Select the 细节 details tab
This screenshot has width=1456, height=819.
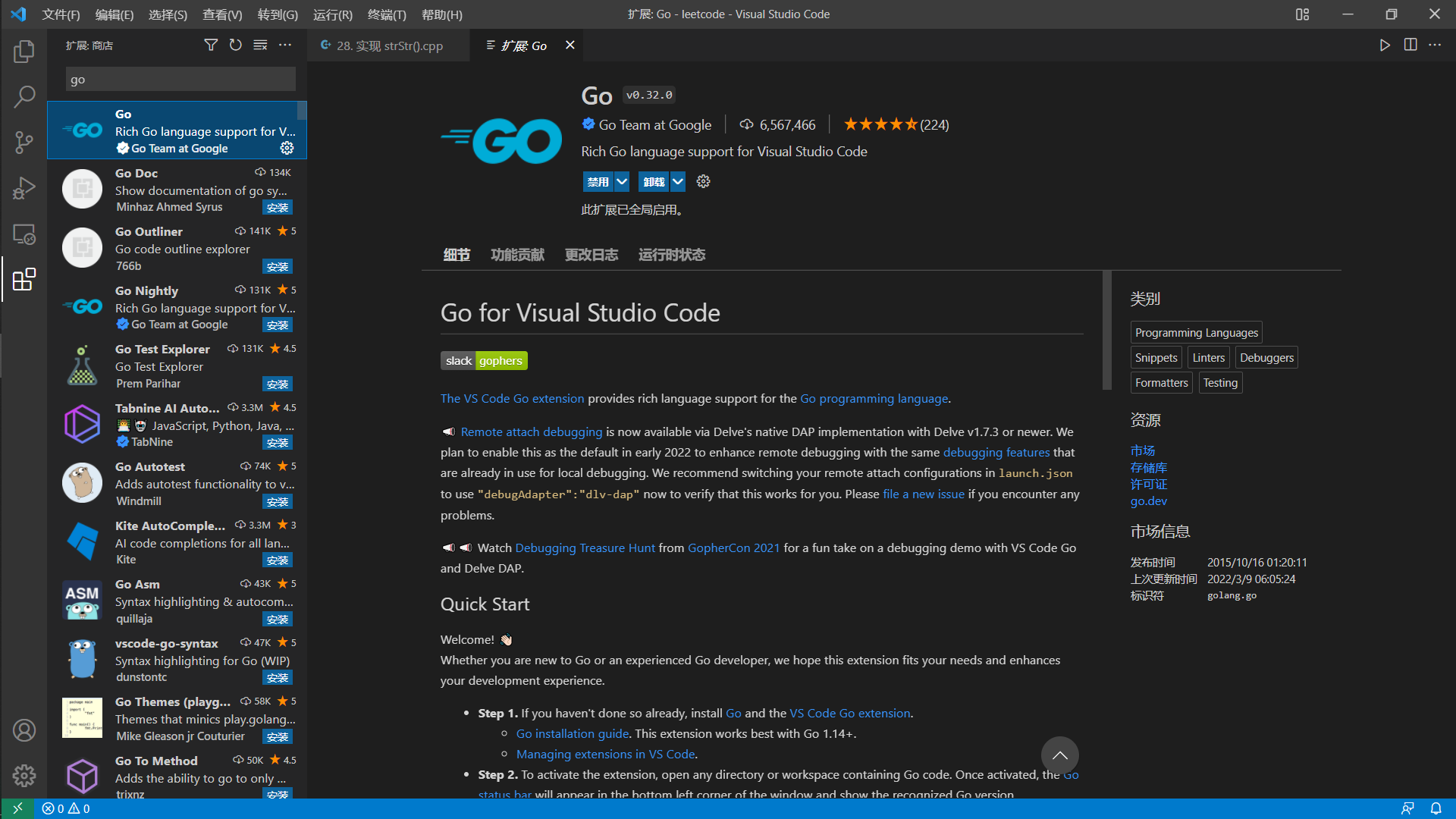457,255
